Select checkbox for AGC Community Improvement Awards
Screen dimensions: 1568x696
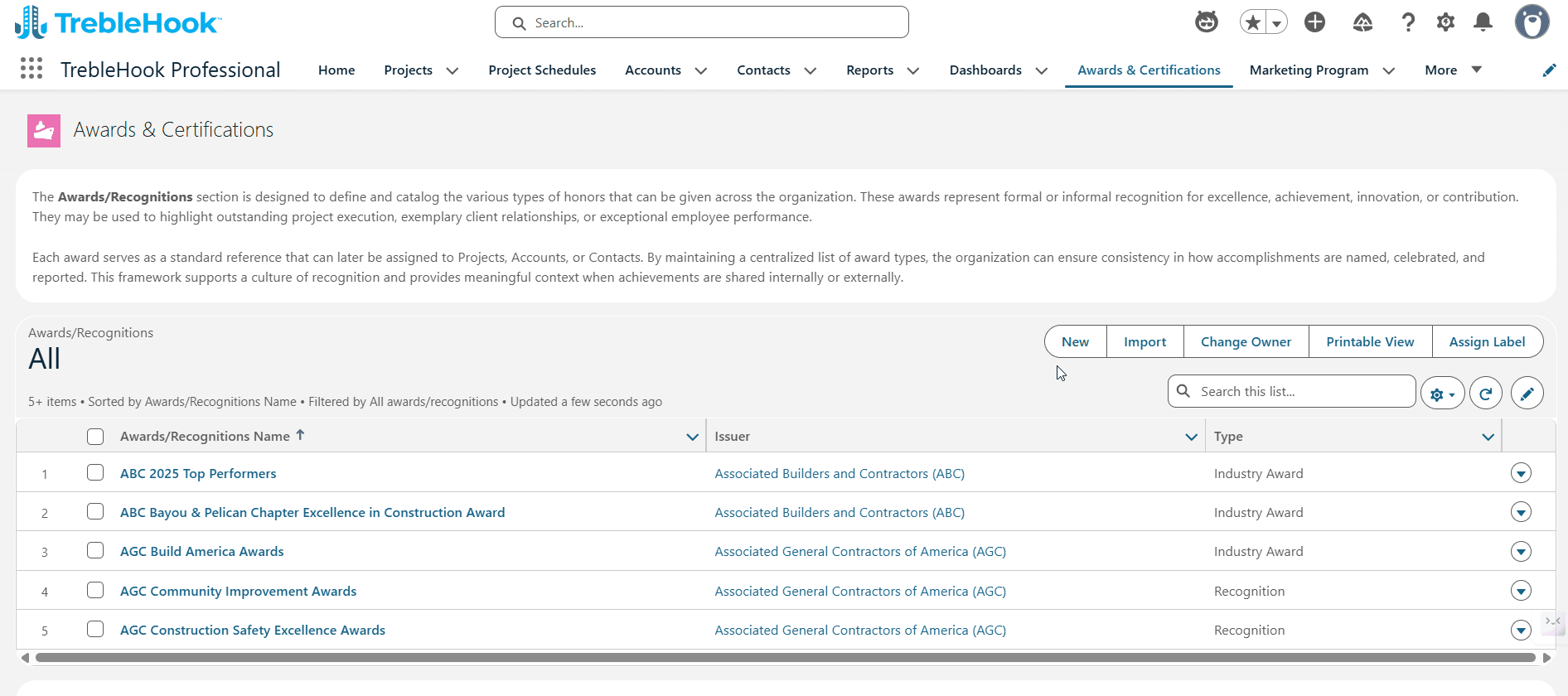[95, 590]
